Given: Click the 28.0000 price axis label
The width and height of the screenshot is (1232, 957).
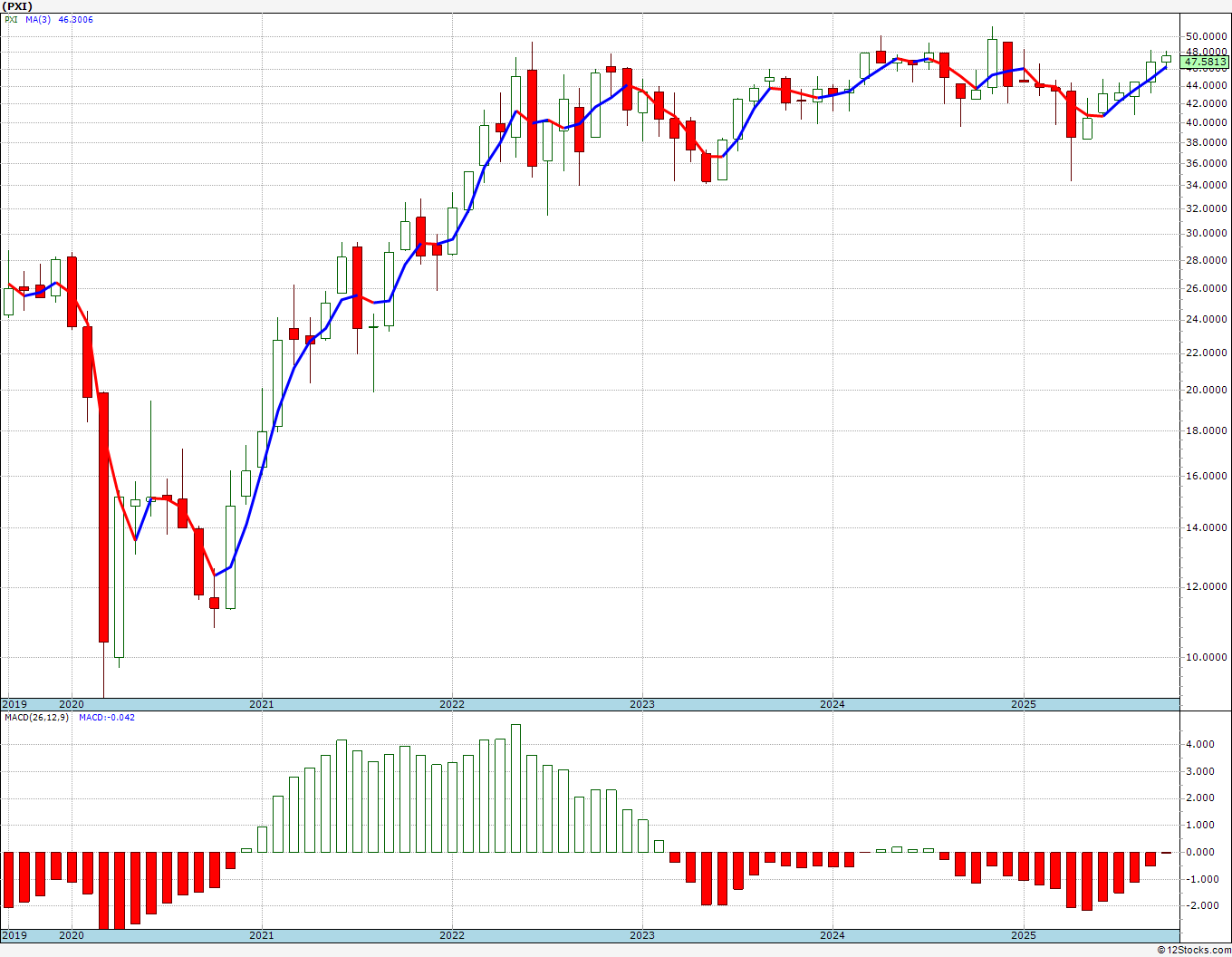Looking at the screenshot, I should (1206, 260).
